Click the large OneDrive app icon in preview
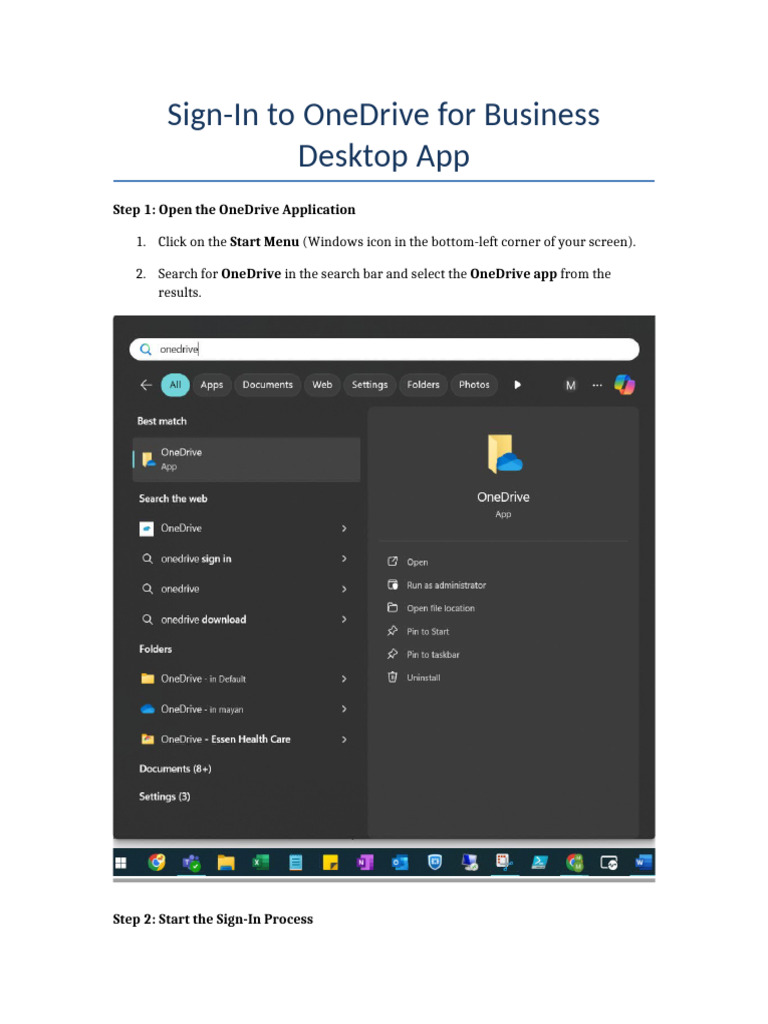The height and width of the screenshot is (1024, 768). click(x=504, y=454)
